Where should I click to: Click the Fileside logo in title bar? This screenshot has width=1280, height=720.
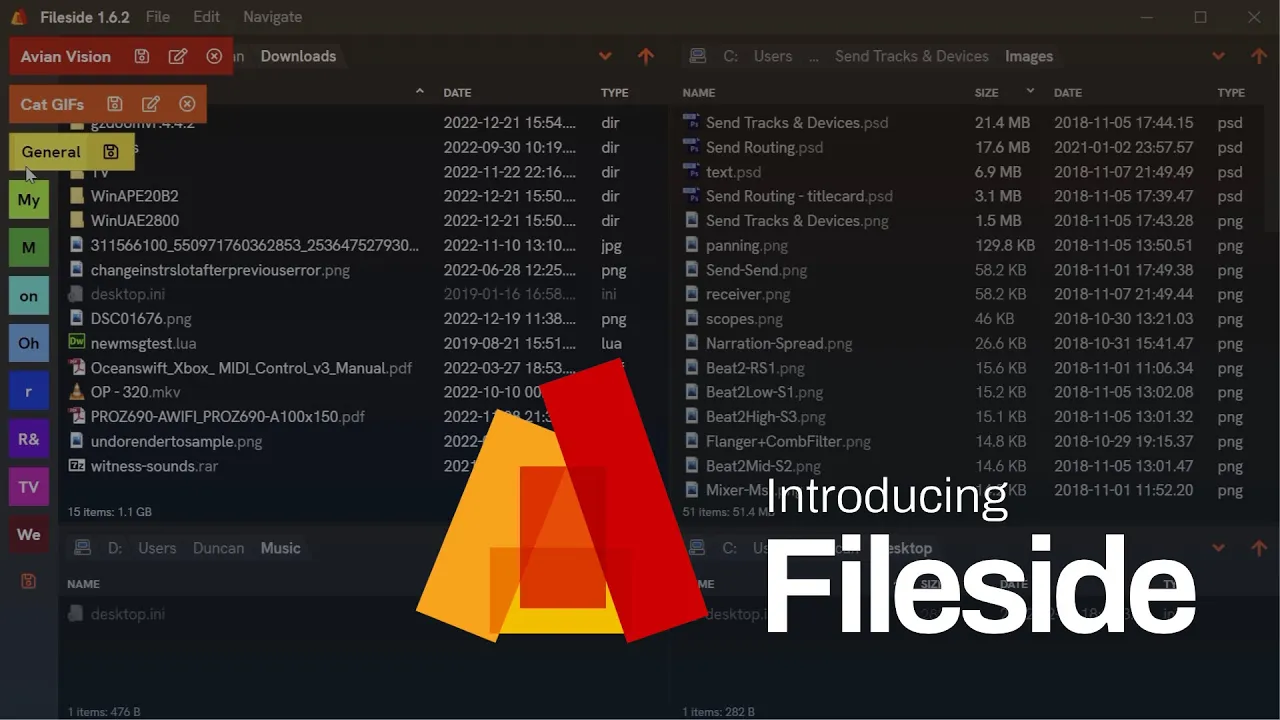pyautogui.click(x=18, y=17)
